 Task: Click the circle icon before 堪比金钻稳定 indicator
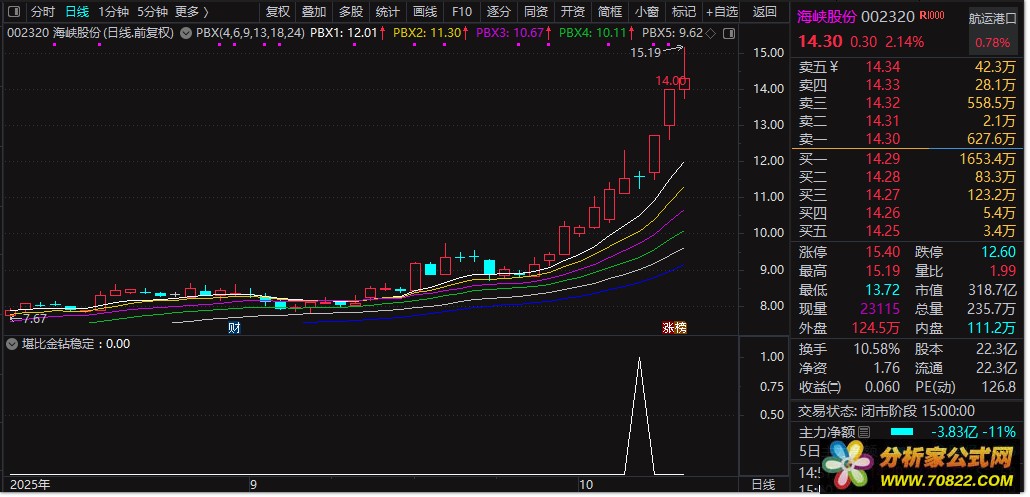(x=11, y=343)
